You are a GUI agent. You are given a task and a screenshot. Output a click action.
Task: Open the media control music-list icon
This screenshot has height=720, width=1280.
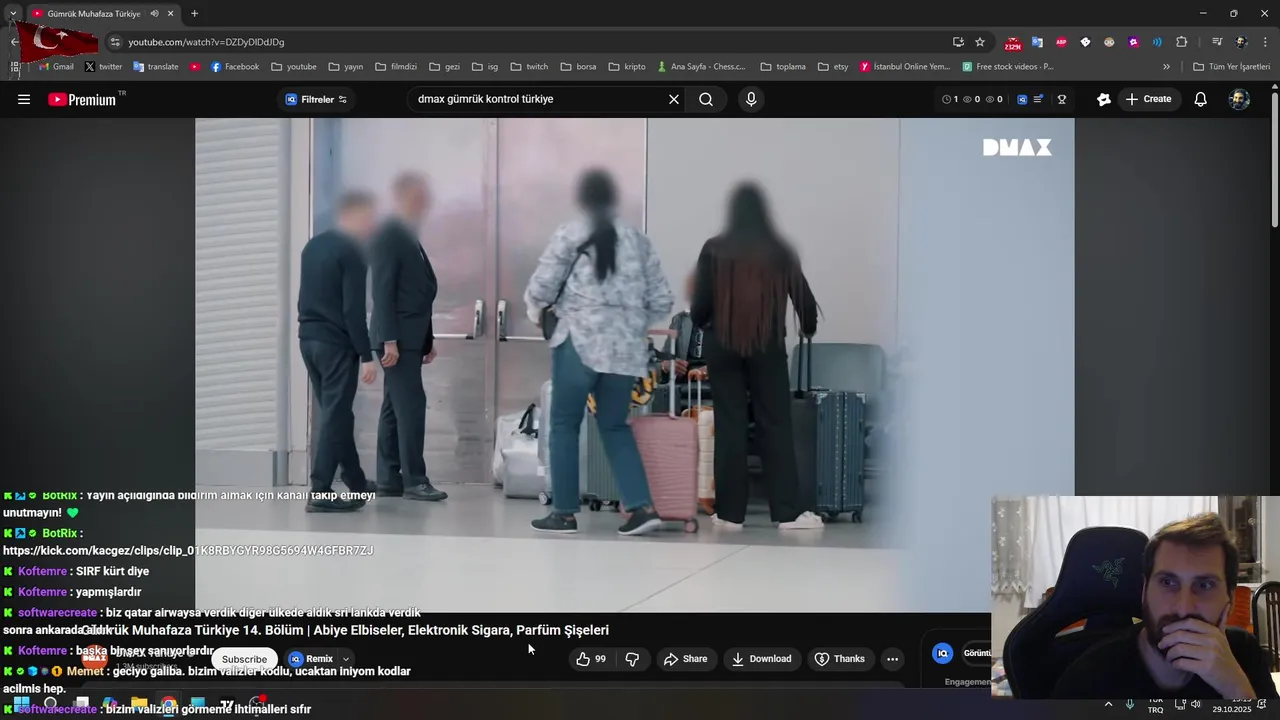1217,42
